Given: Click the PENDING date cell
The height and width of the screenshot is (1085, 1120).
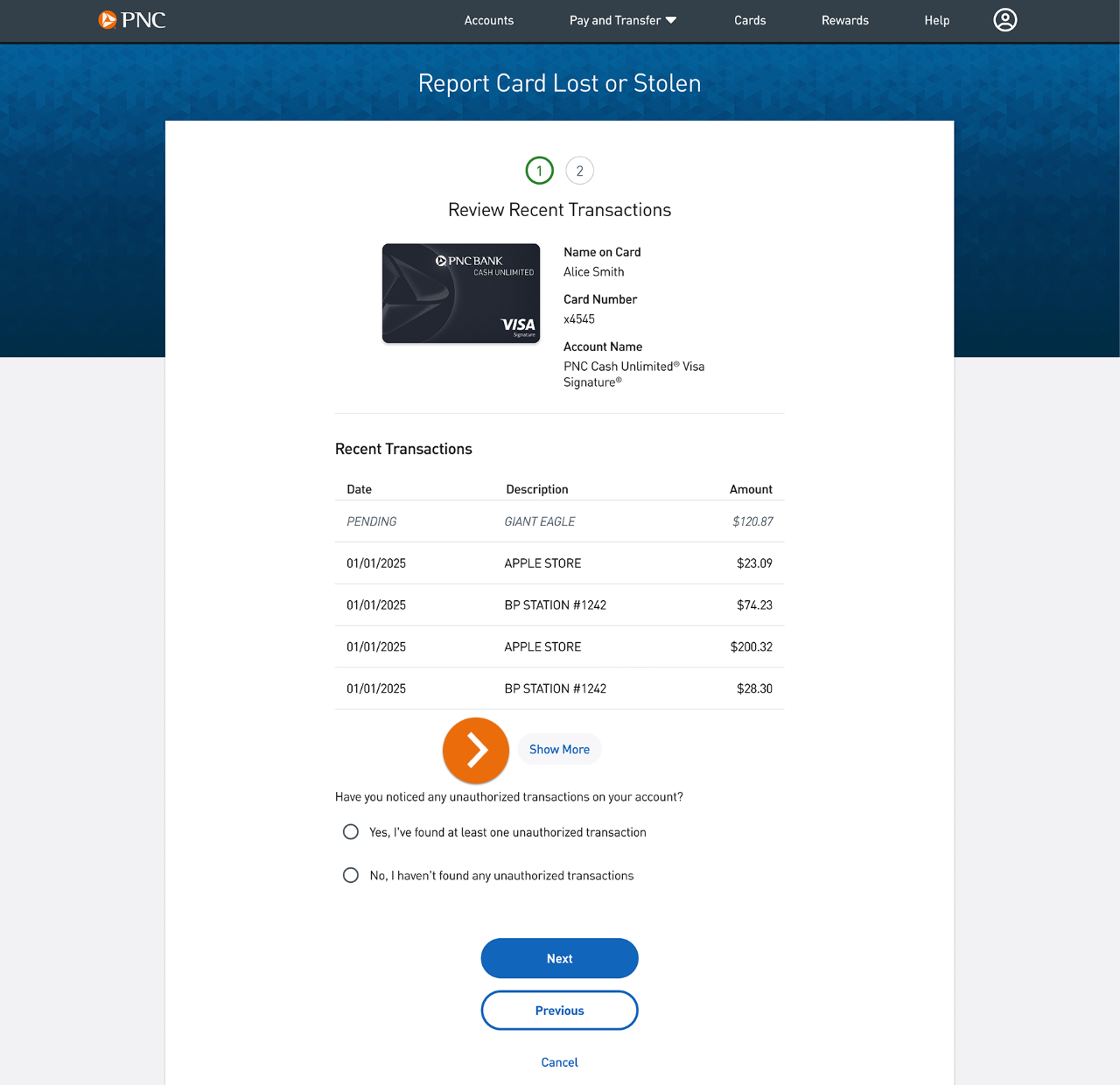Looking at the screenshot, I should click(x=372, y=521).
